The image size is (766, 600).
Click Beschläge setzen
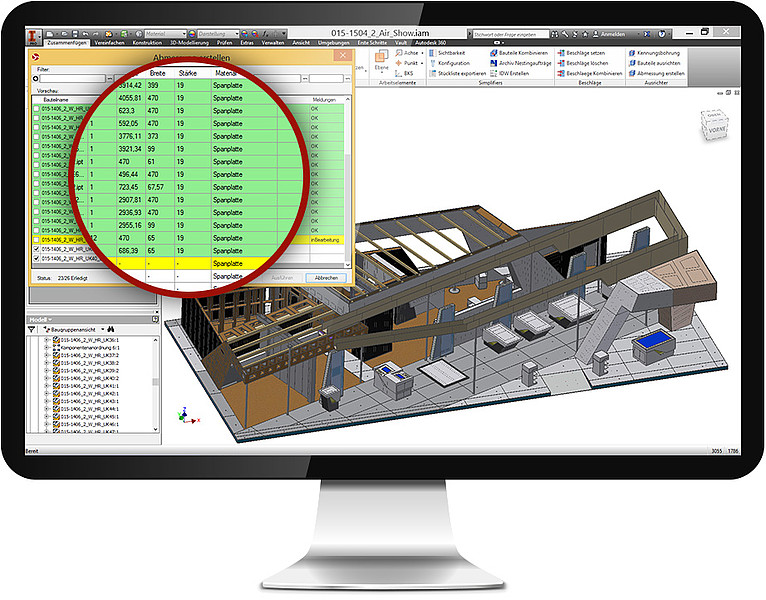pos(581,53)
